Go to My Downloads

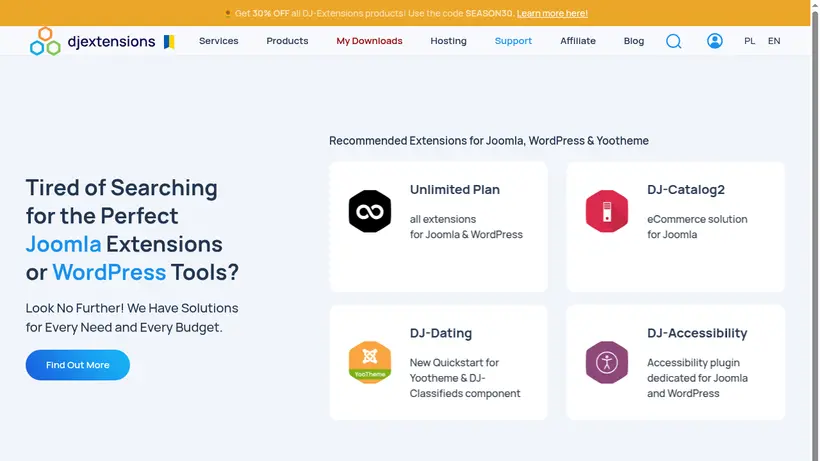[x=369, y=41]
